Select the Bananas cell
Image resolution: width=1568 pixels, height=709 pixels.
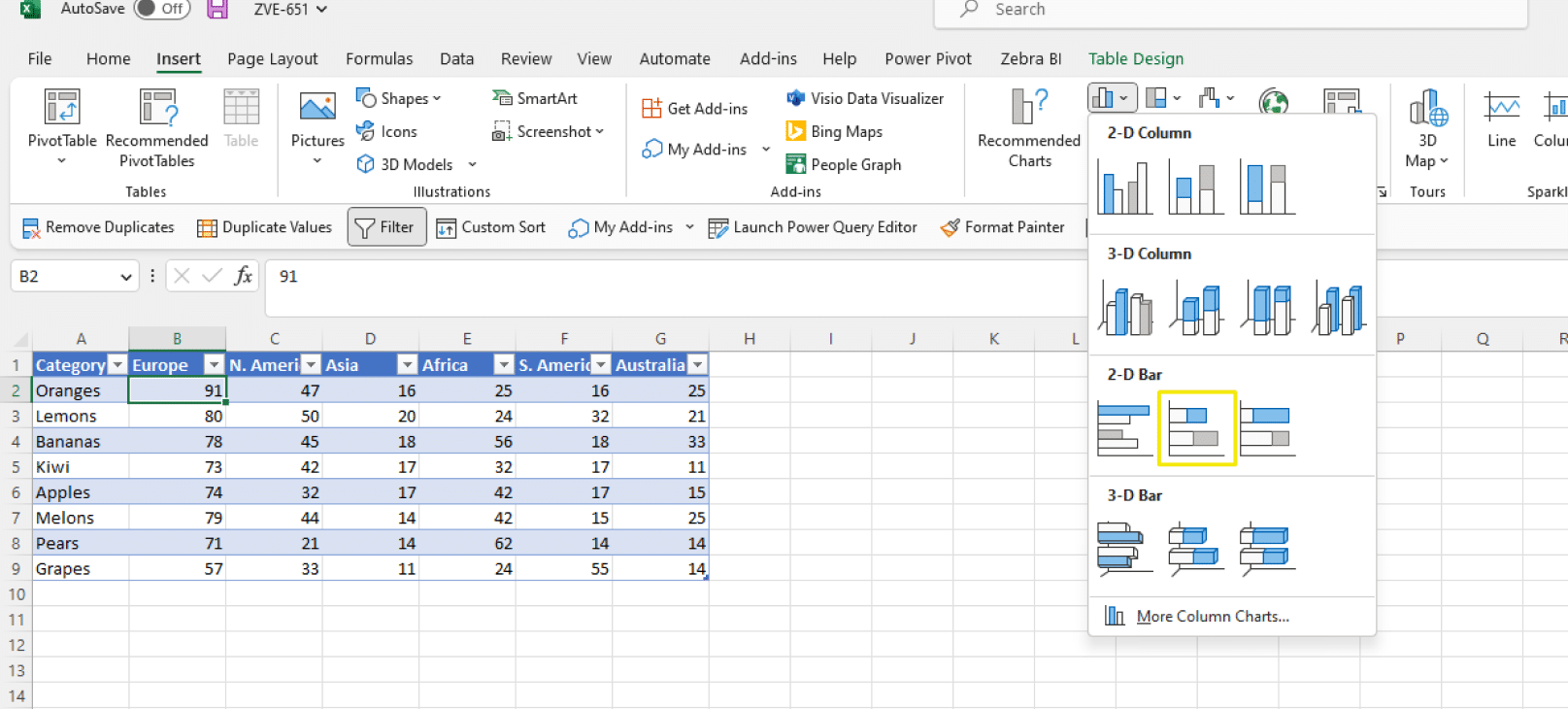point(81,442)
